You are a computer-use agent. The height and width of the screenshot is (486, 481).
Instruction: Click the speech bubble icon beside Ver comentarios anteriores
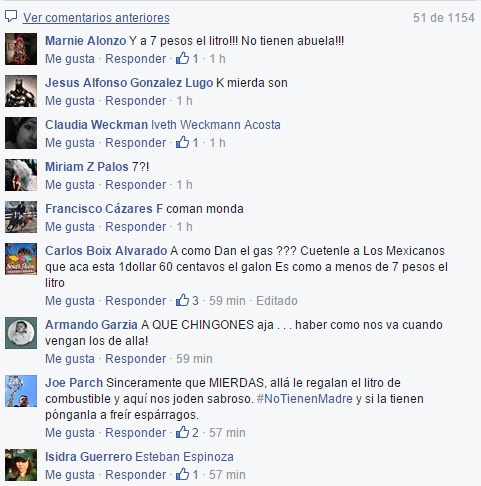pyautogui.click(x=11, y=16)
